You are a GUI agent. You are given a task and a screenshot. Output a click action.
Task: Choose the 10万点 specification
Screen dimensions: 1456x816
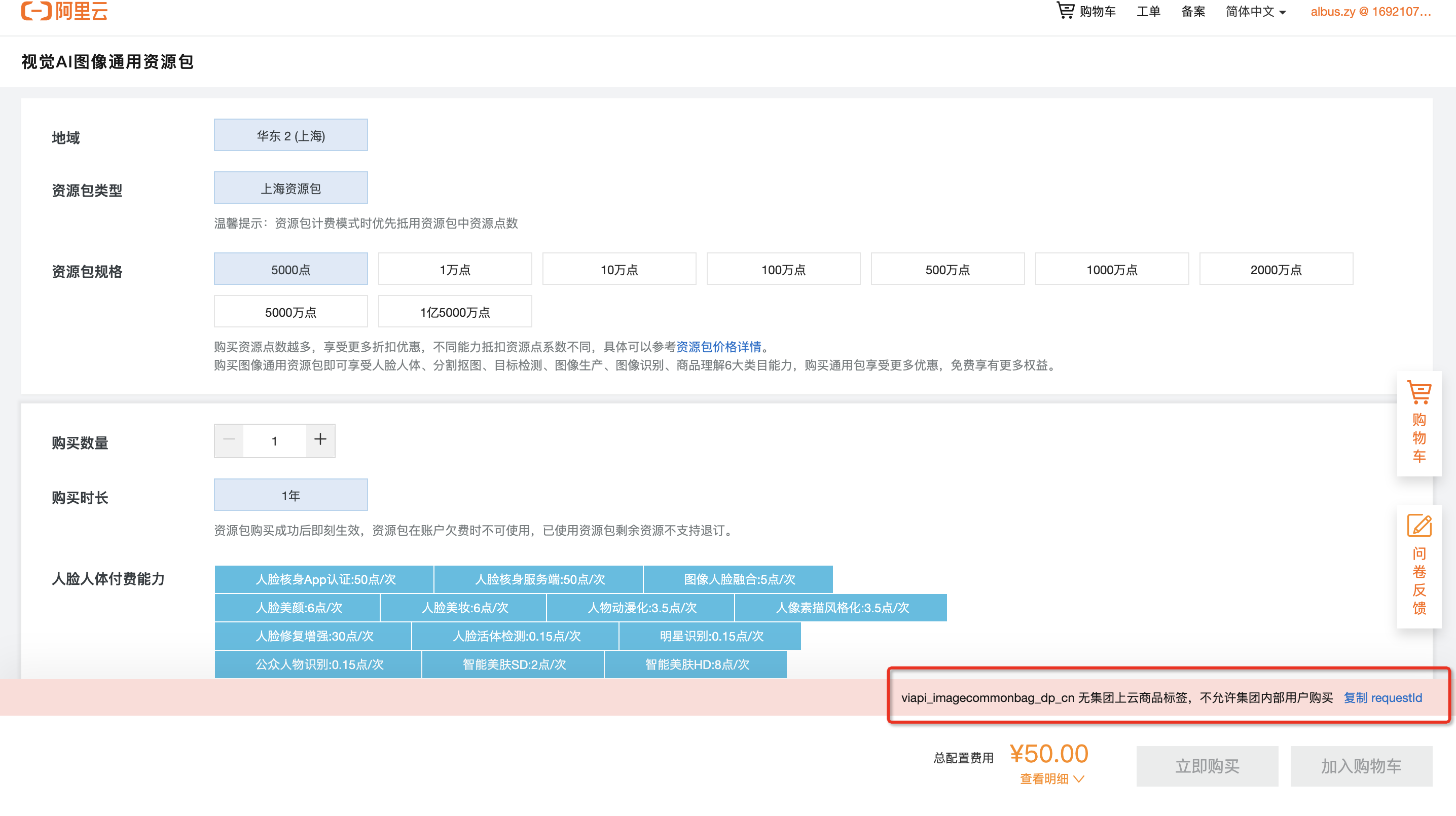click(619, 269)
